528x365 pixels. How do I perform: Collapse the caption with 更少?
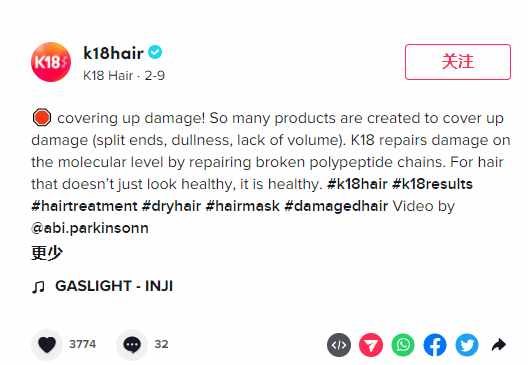tap(47, 253)
